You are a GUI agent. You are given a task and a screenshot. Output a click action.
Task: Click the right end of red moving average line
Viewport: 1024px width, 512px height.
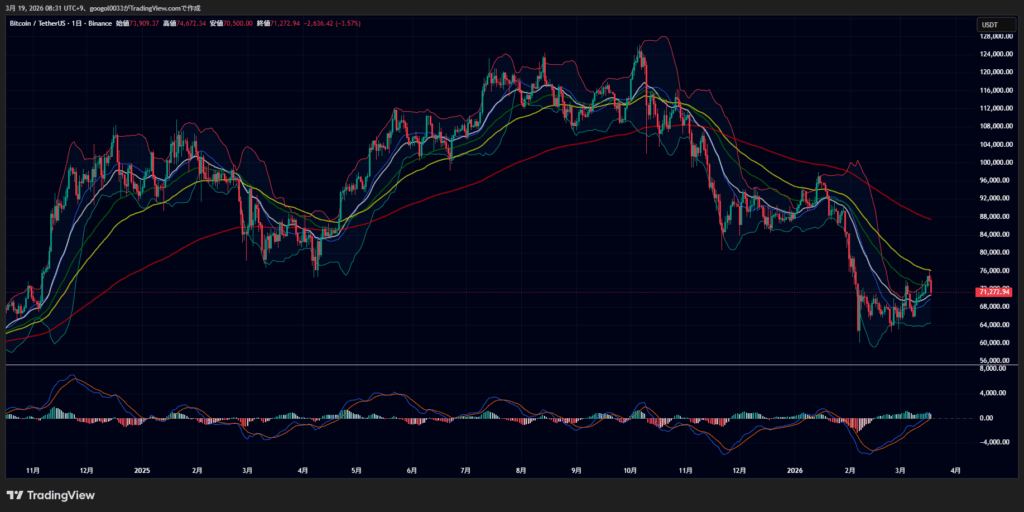coord(930,218)
